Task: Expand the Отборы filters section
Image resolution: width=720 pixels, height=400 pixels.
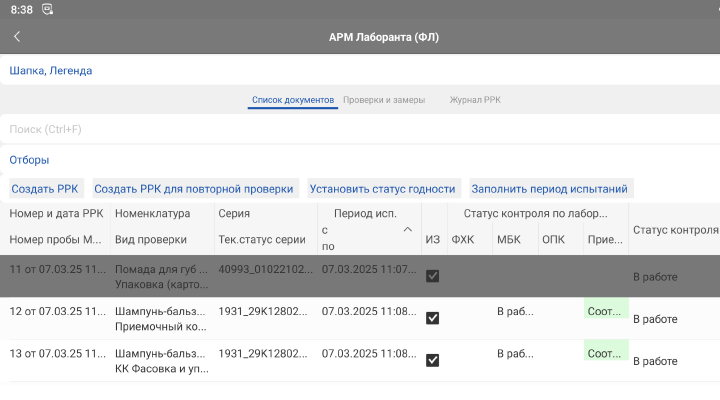Action: click(x=29, y=160)
